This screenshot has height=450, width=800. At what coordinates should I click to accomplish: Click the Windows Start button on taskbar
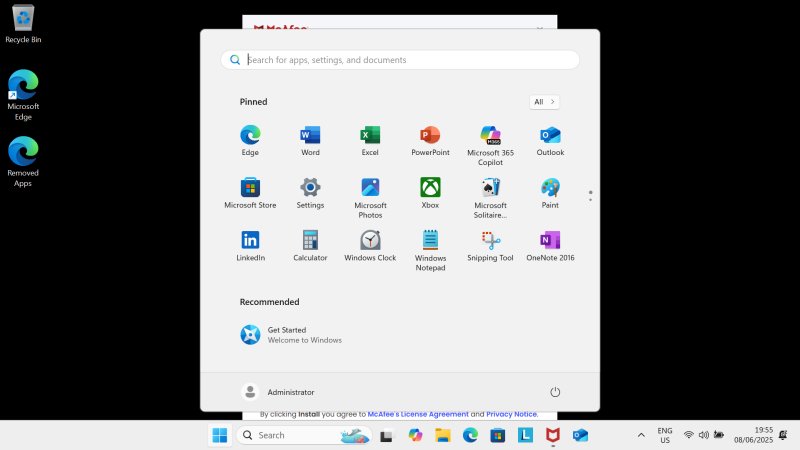(220, 435)
